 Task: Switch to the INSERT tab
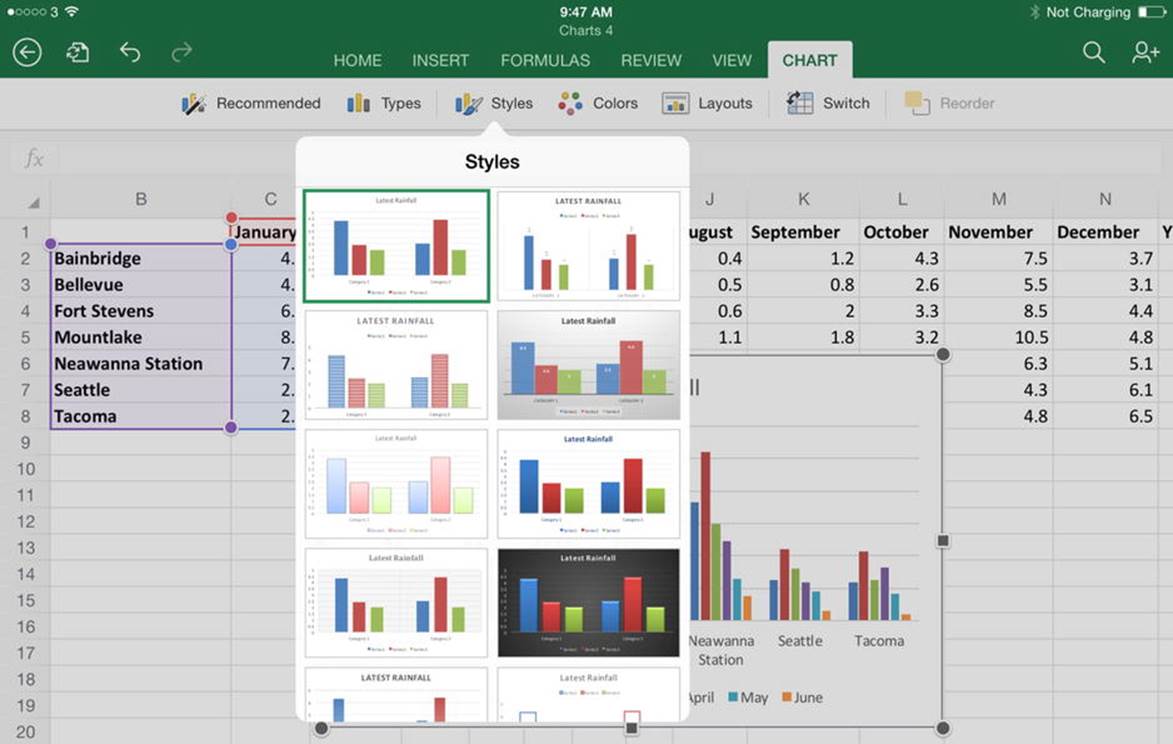[x=441, y=61]
